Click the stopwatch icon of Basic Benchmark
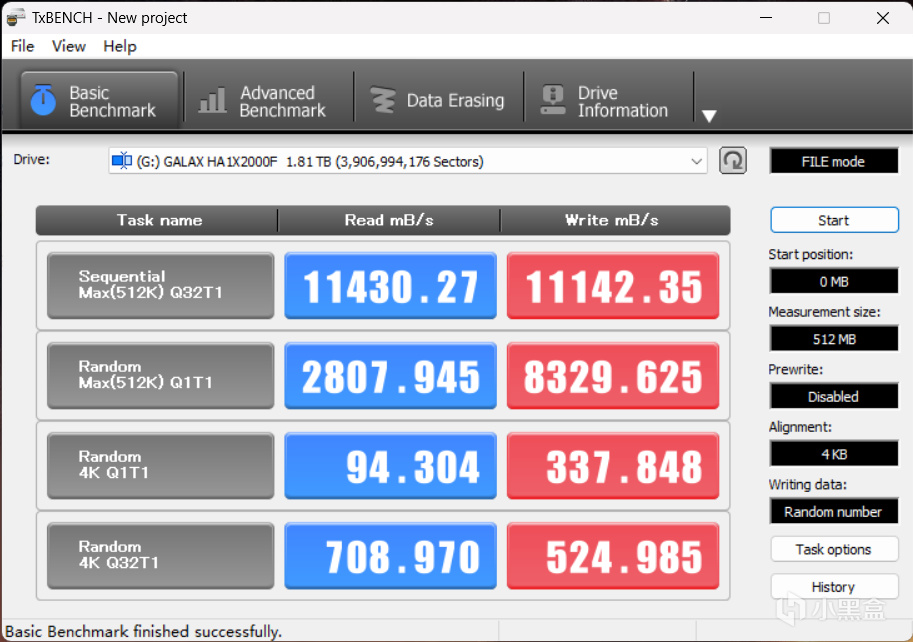 [43, 100]
